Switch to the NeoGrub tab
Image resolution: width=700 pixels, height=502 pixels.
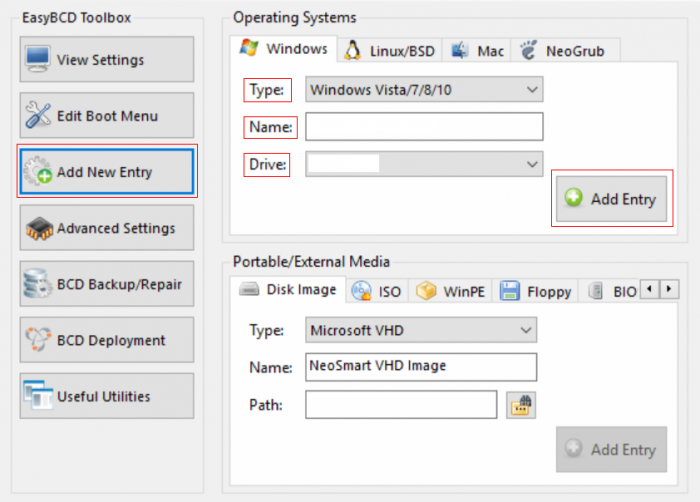click(565, 51)
